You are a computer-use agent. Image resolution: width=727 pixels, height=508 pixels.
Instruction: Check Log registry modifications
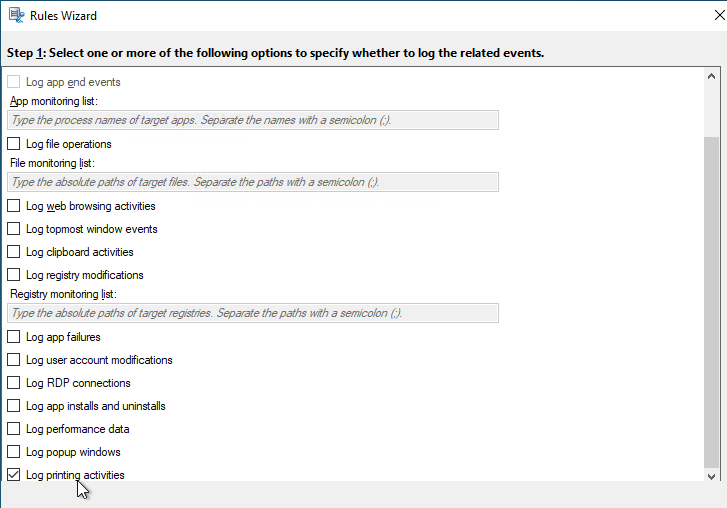13,275
